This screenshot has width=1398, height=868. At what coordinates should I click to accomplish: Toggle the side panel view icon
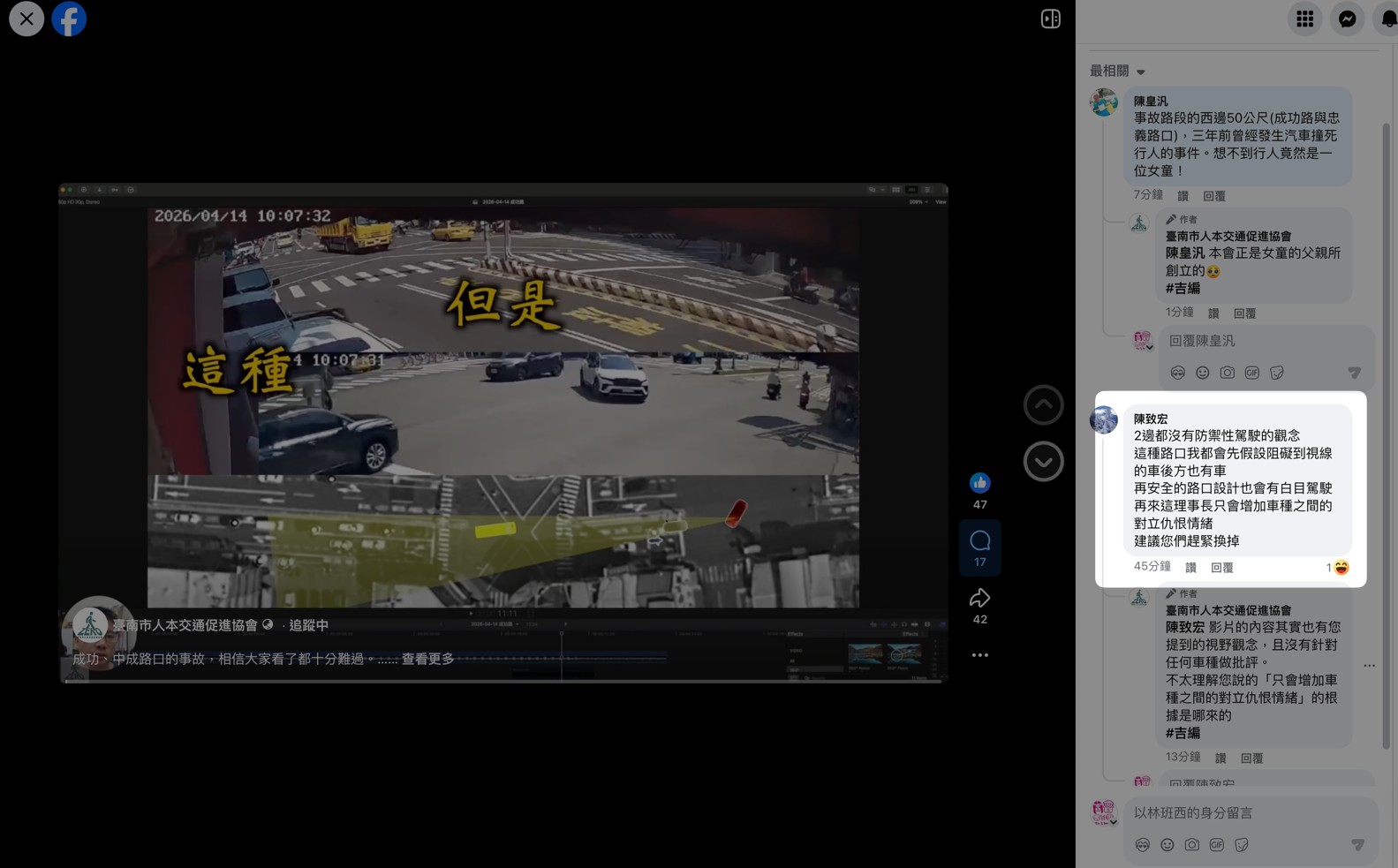click(x=1050, y=19)
